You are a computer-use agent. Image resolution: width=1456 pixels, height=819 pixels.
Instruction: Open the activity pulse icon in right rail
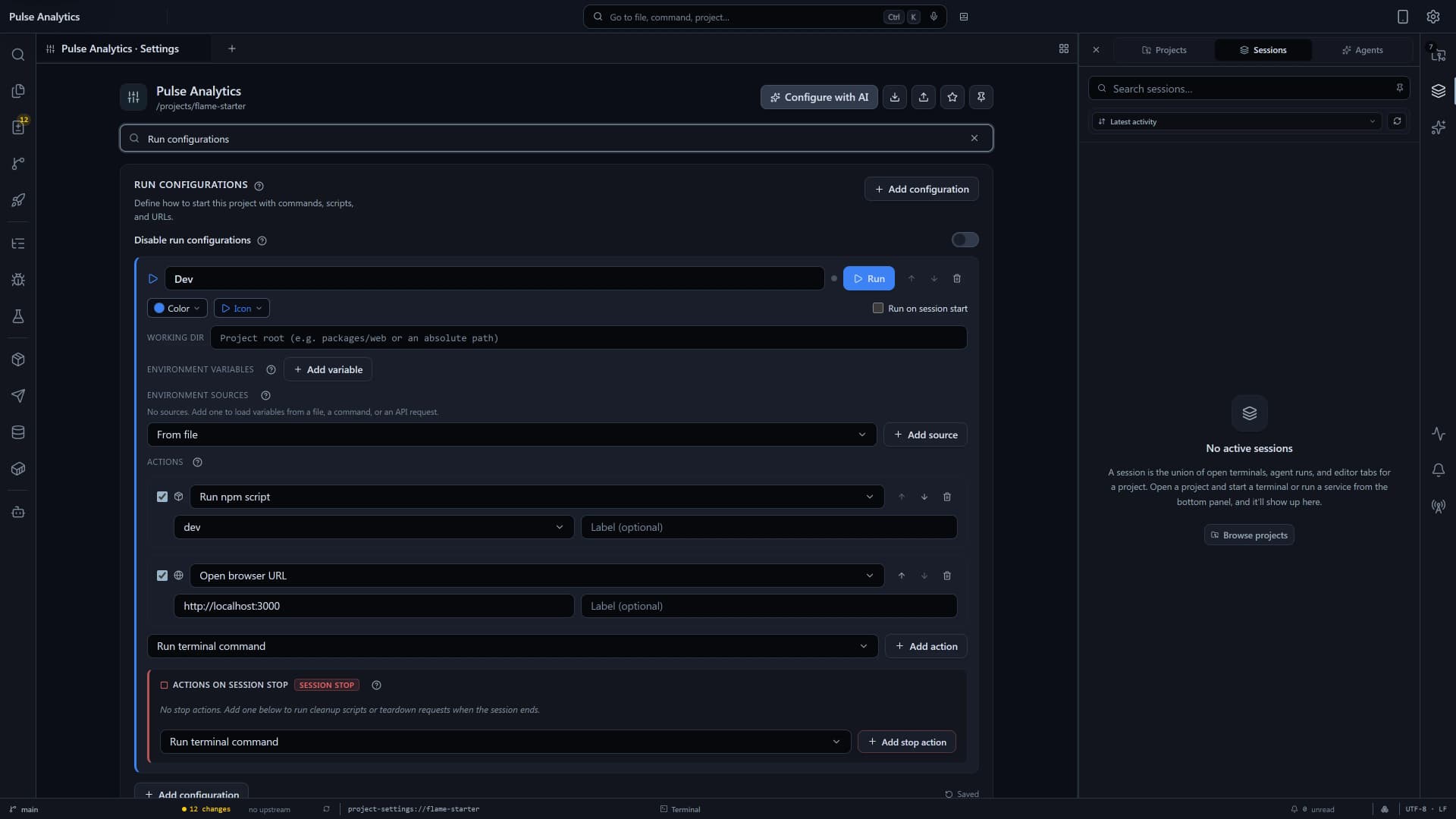[1439, 434]
